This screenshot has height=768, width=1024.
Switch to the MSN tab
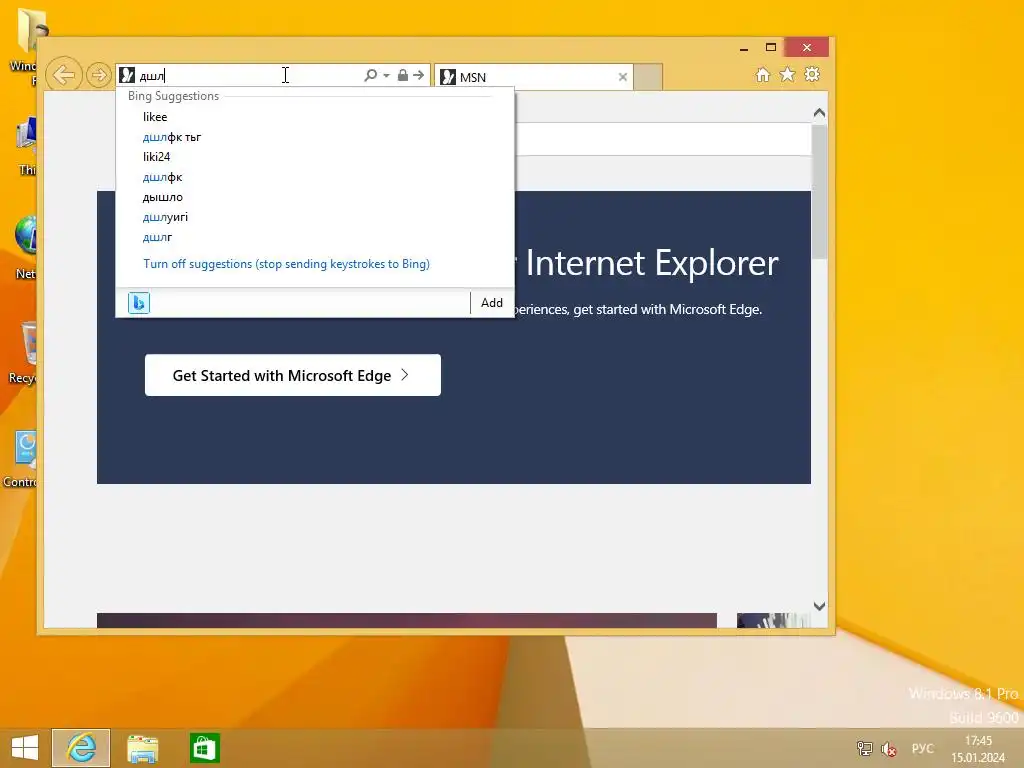click(x=532, y=77)
